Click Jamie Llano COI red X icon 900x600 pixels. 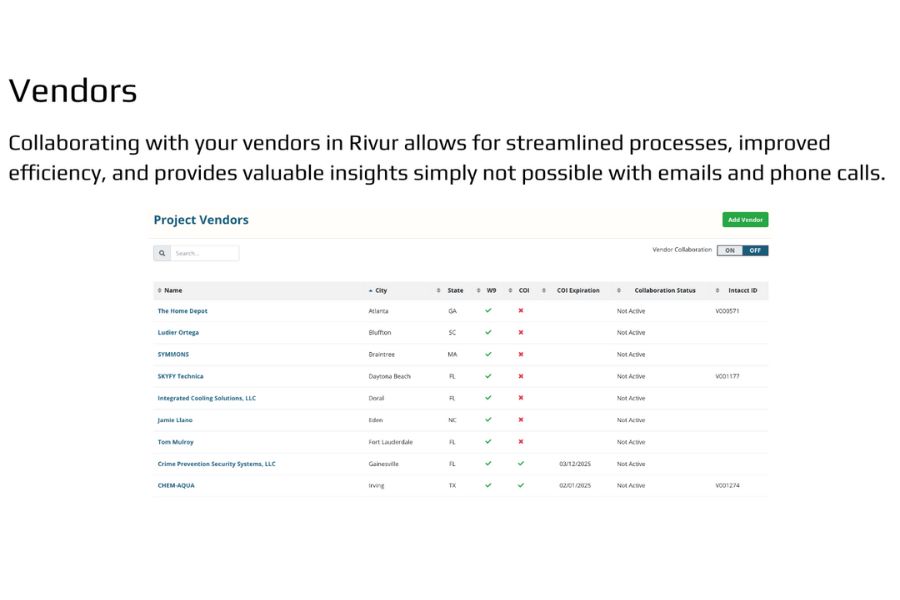(x=521, y=420)
